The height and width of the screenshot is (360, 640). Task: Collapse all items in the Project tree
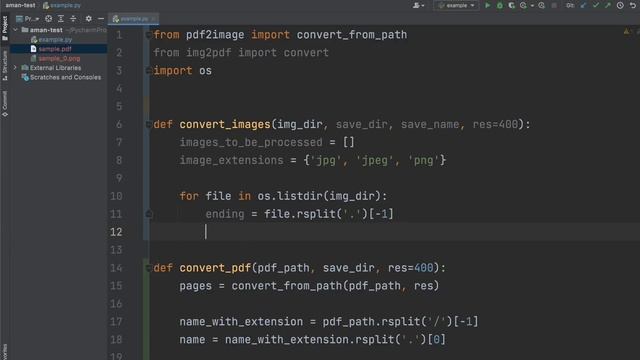73,19
